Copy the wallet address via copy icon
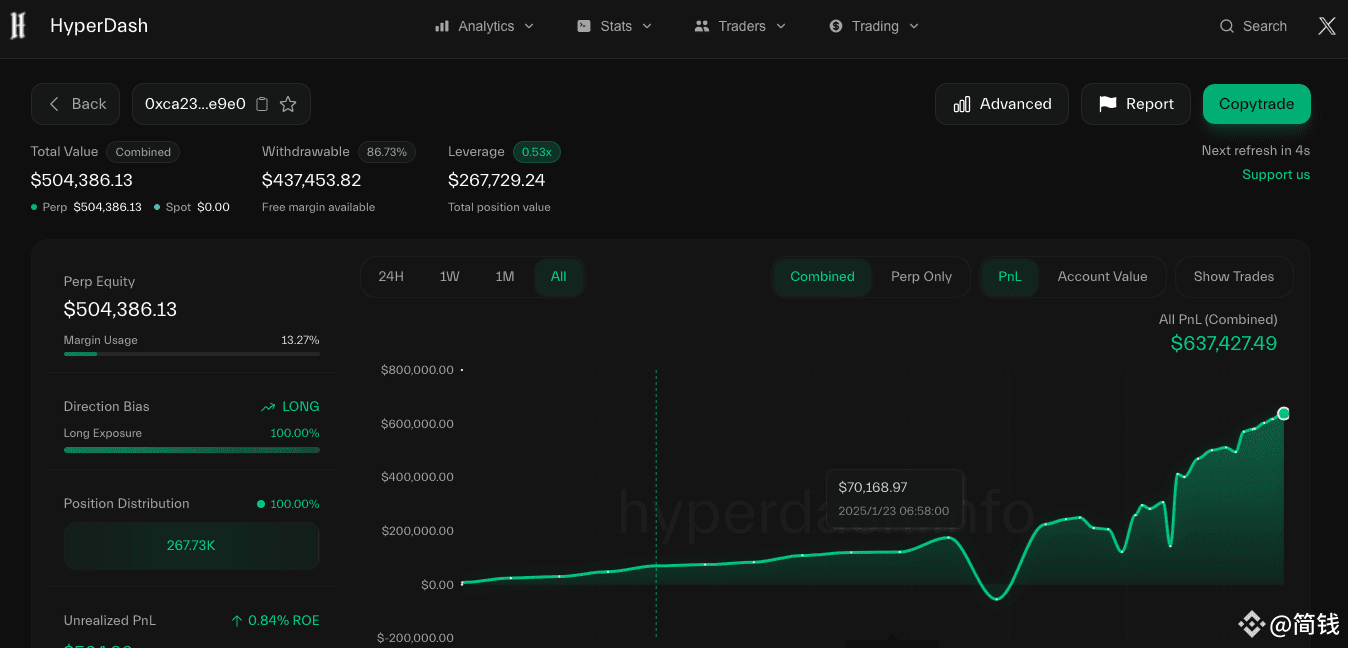The image size is (1348, 648). point(262,104)
